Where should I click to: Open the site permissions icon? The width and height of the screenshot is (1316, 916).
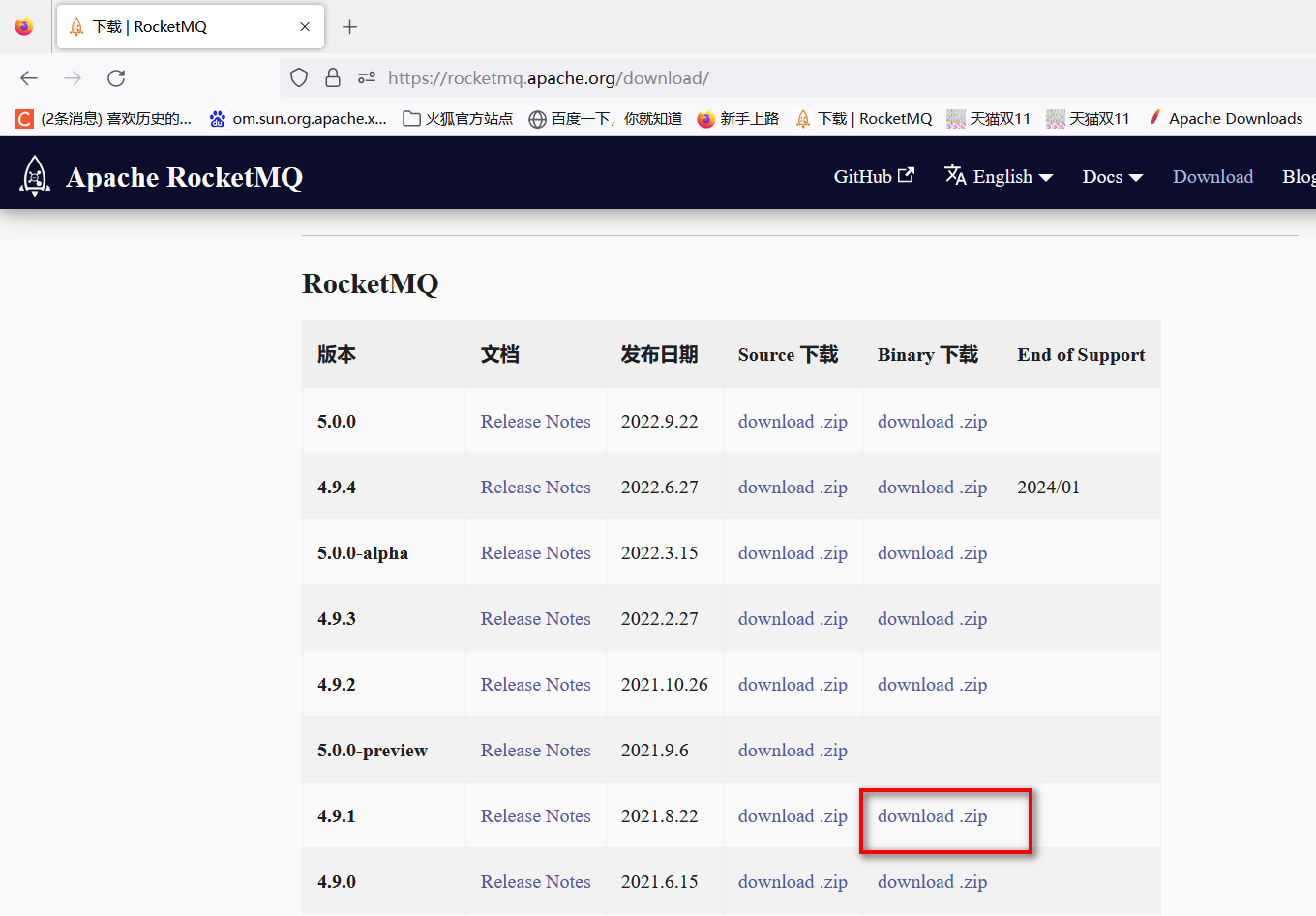point(367,78)
